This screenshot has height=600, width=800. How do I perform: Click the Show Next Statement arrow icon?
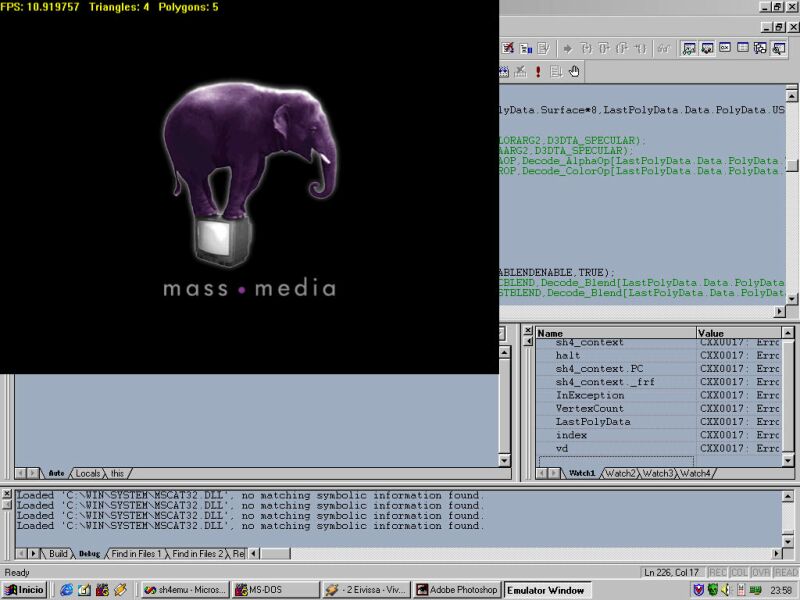pyautogui.click(x=567, y=48)
